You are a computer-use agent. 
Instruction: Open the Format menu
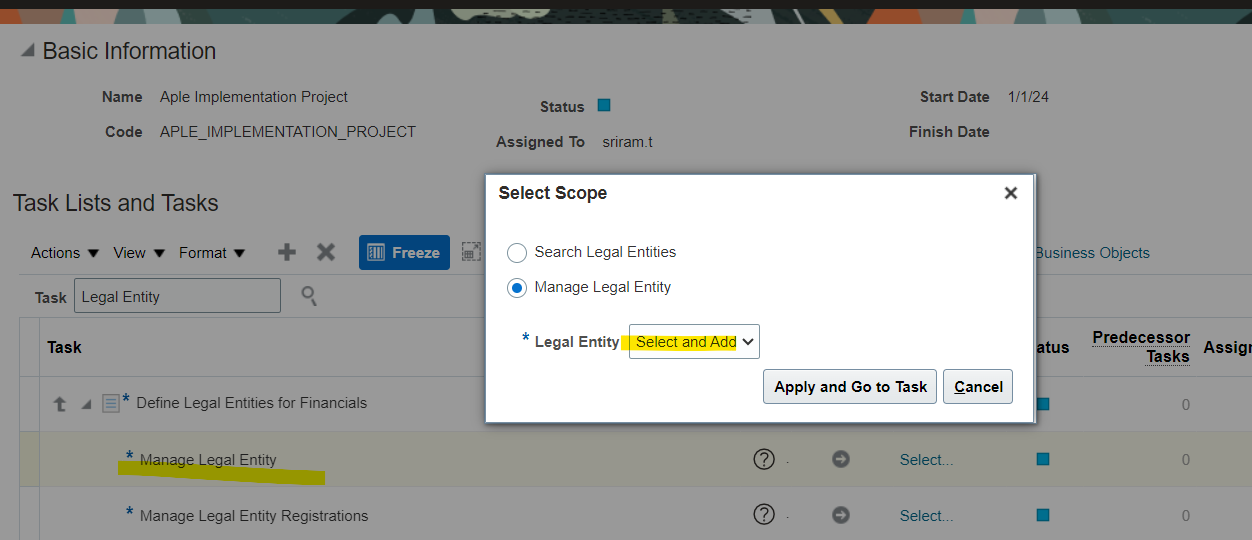(212, 253)
